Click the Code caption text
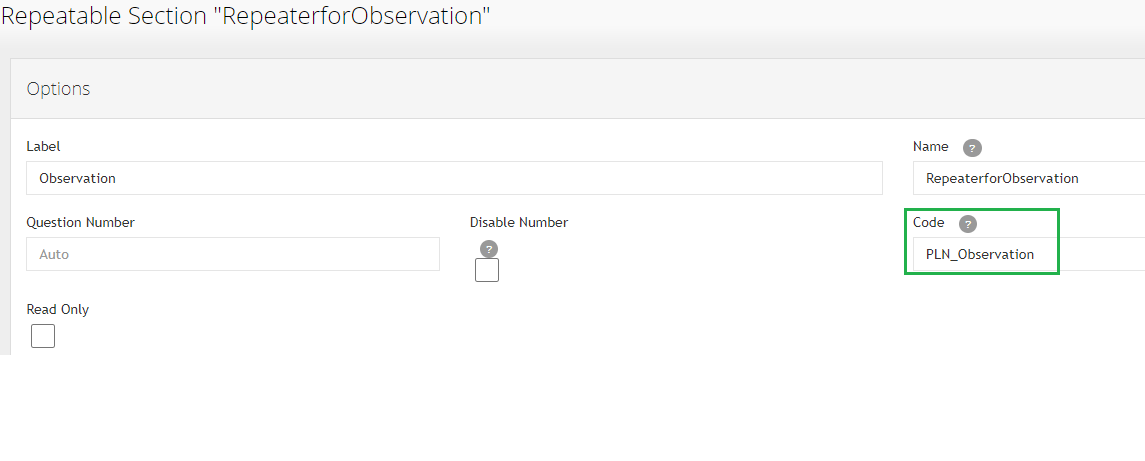The image size is (1145, 461). [928, 222]
